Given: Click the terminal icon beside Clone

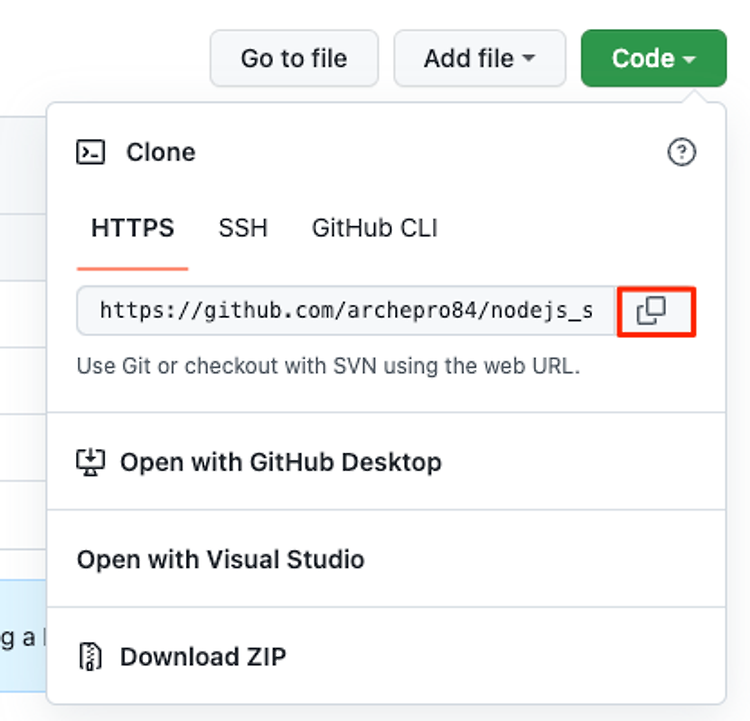Looking at the screenshot, I should [x=90, y=152].
